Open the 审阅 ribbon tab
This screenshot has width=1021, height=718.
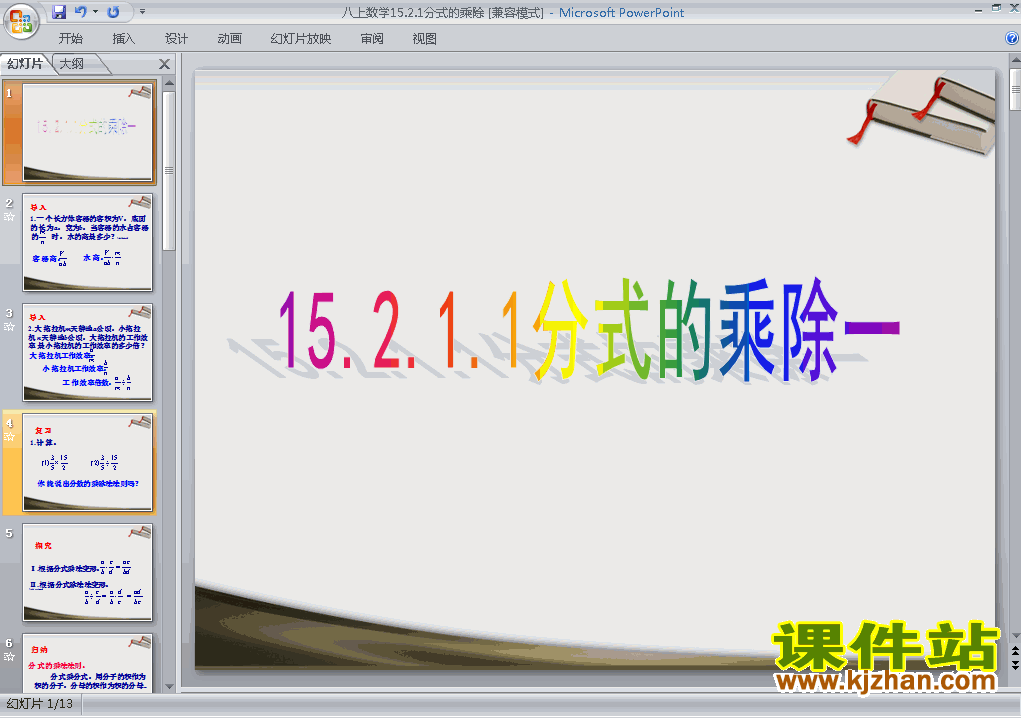coord(372,38)
